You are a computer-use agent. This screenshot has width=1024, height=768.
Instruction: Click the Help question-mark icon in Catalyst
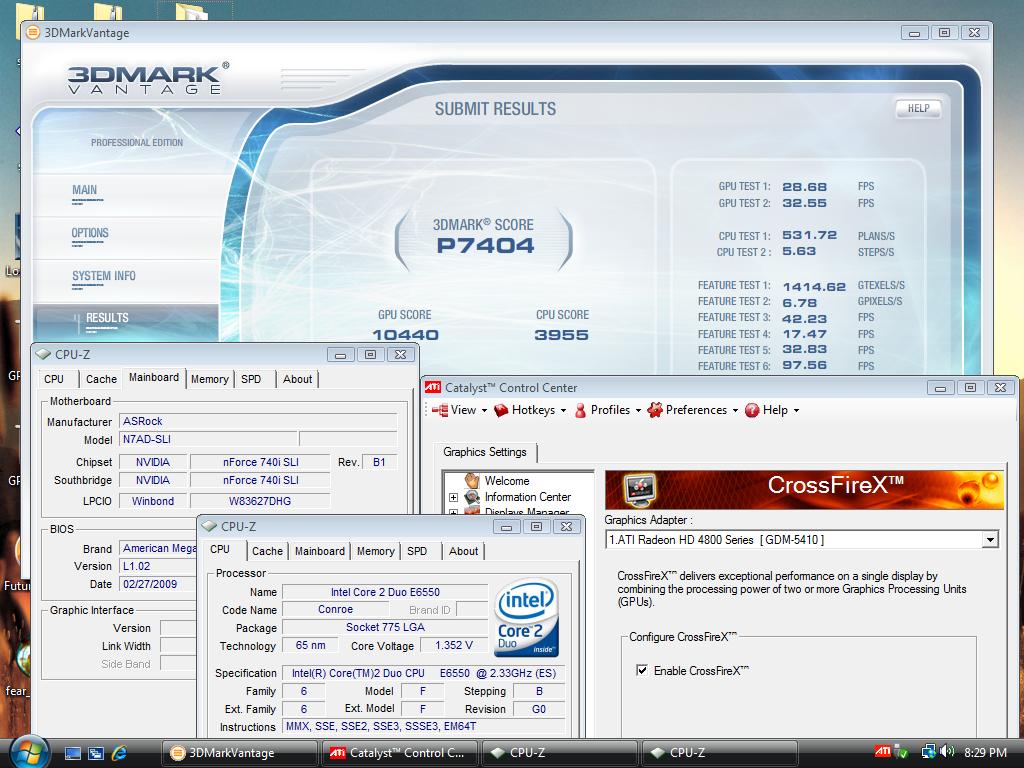click(x=752, y=410)
